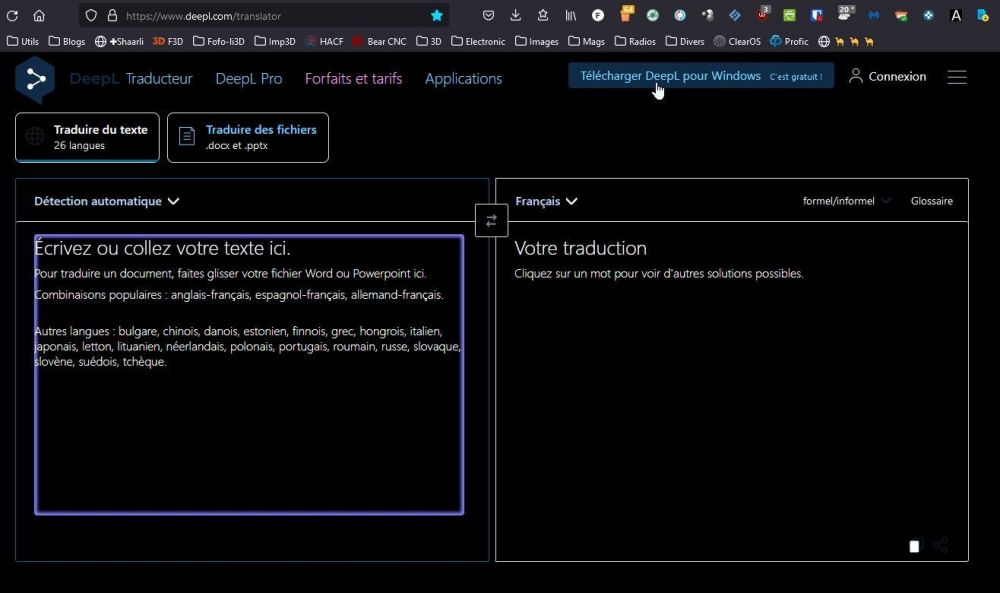Open DeepL Pro in the nav

[249, 78]
